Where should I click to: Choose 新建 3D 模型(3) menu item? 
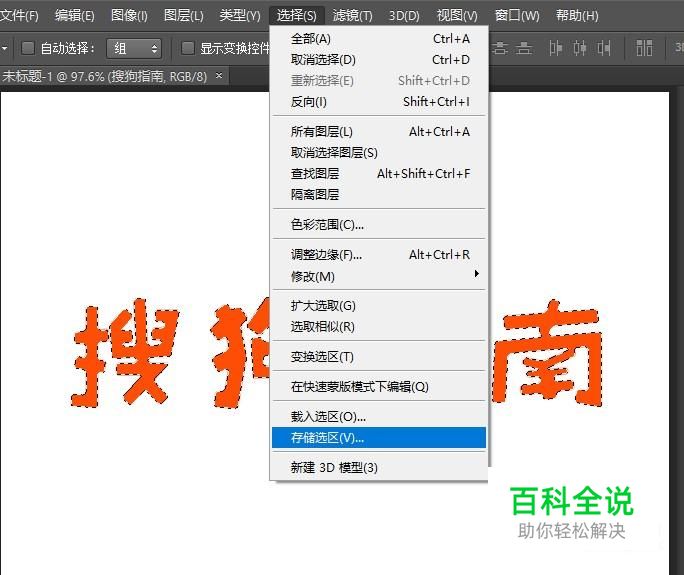click(379, 468)
